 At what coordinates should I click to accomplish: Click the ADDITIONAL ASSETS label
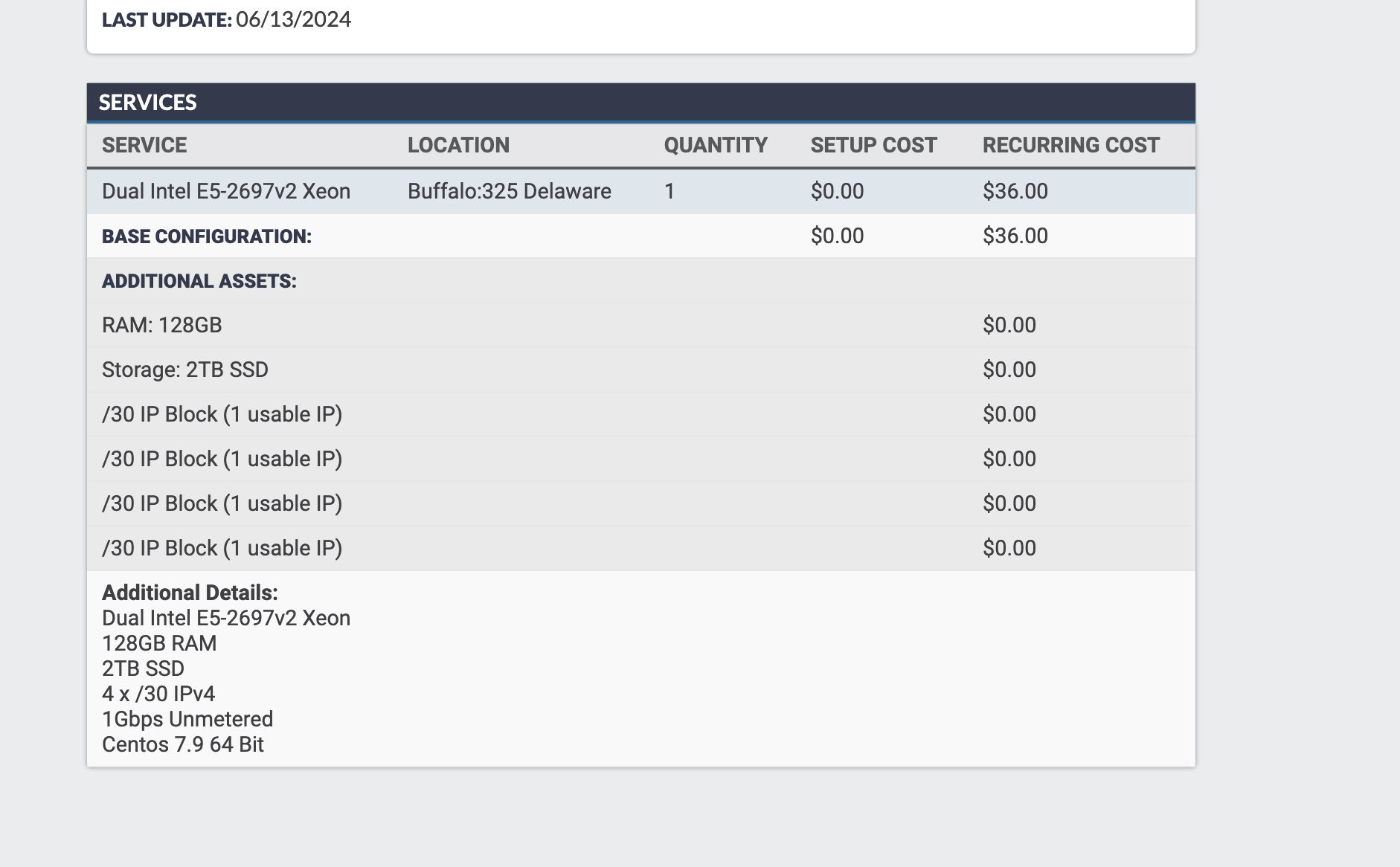199,281
